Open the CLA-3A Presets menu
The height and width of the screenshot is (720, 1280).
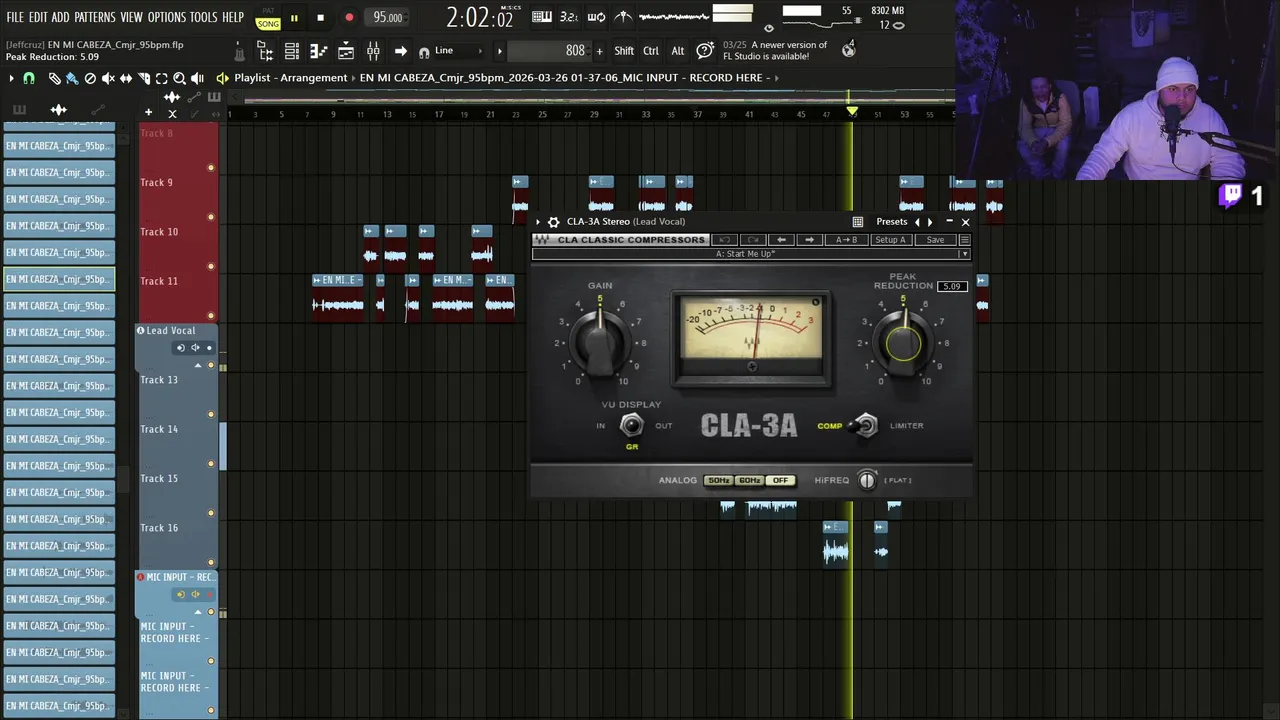(892, 222)
